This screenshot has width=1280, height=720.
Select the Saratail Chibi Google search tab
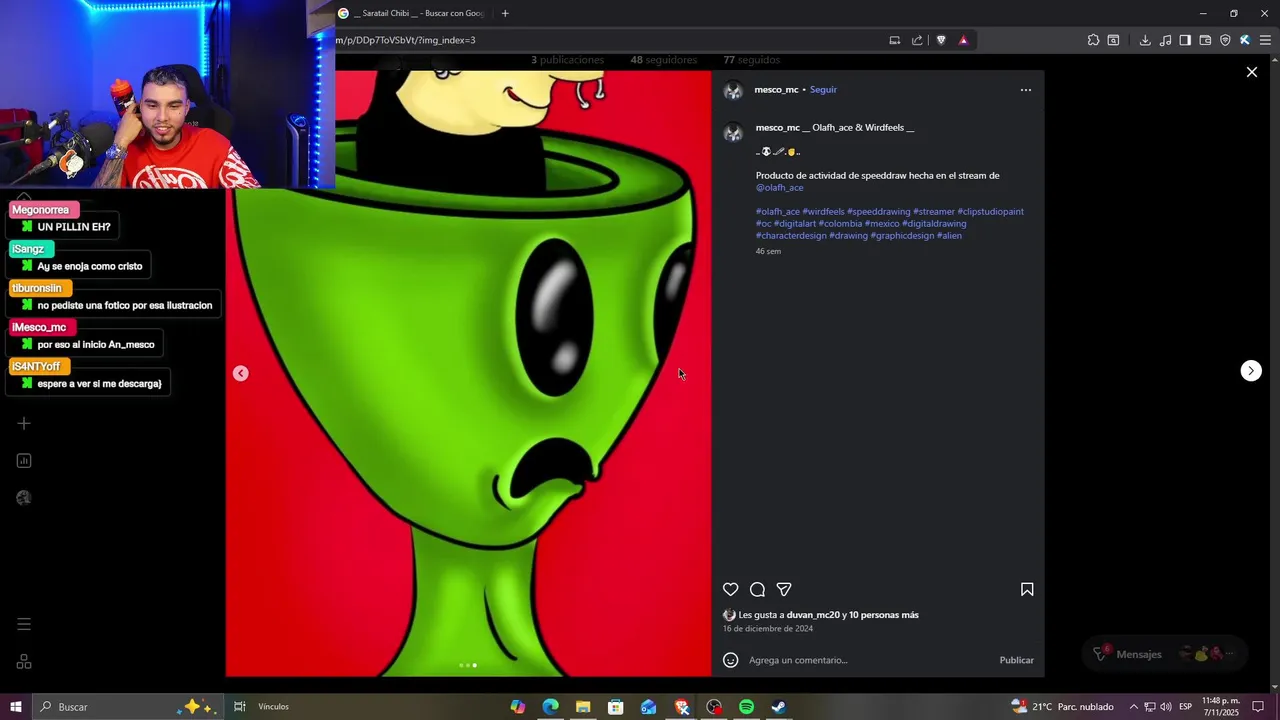pos(412,13)
